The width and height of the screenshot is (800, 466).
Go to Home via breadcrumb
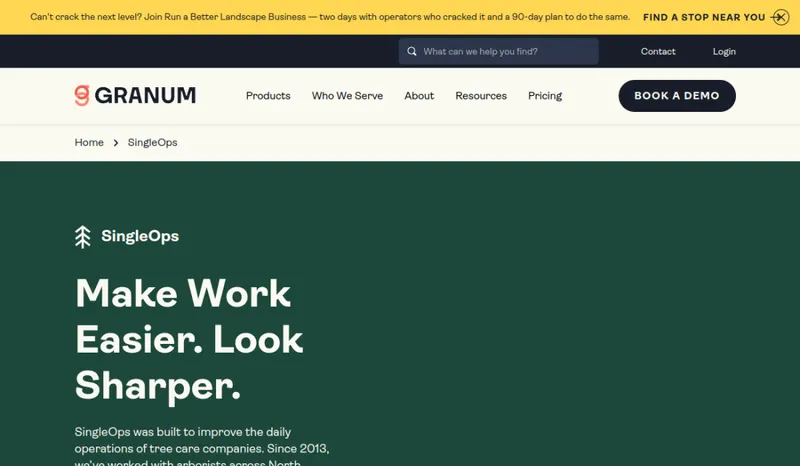coord(89,142)
